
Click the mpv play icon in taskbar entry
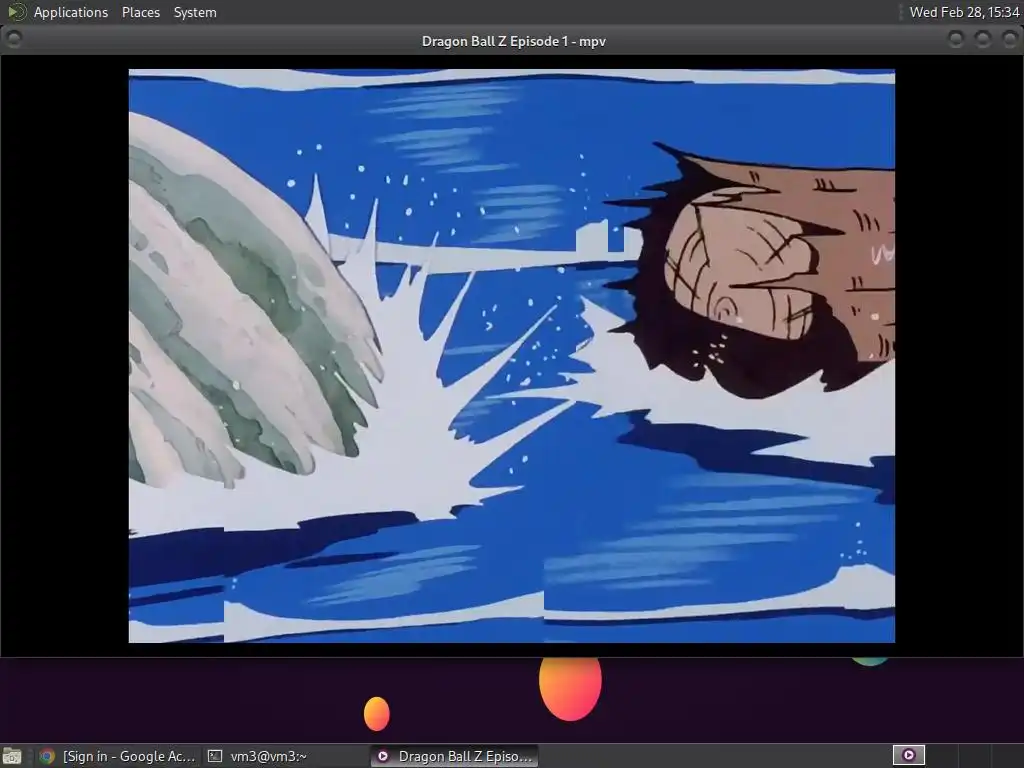(383, 756)
